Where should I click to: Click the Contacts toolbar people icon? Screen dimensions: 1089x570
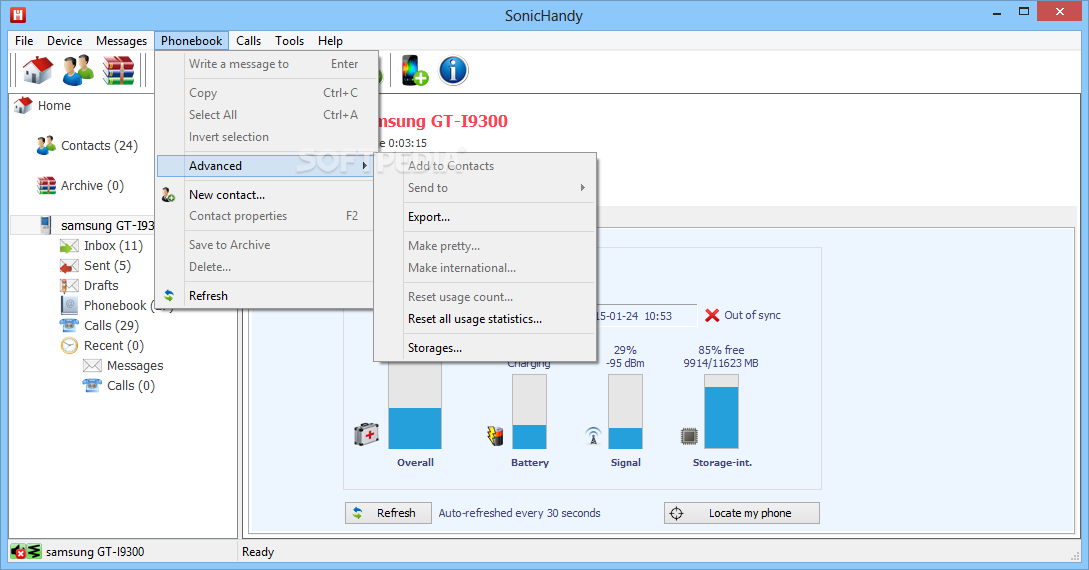[x=78, y=70]
